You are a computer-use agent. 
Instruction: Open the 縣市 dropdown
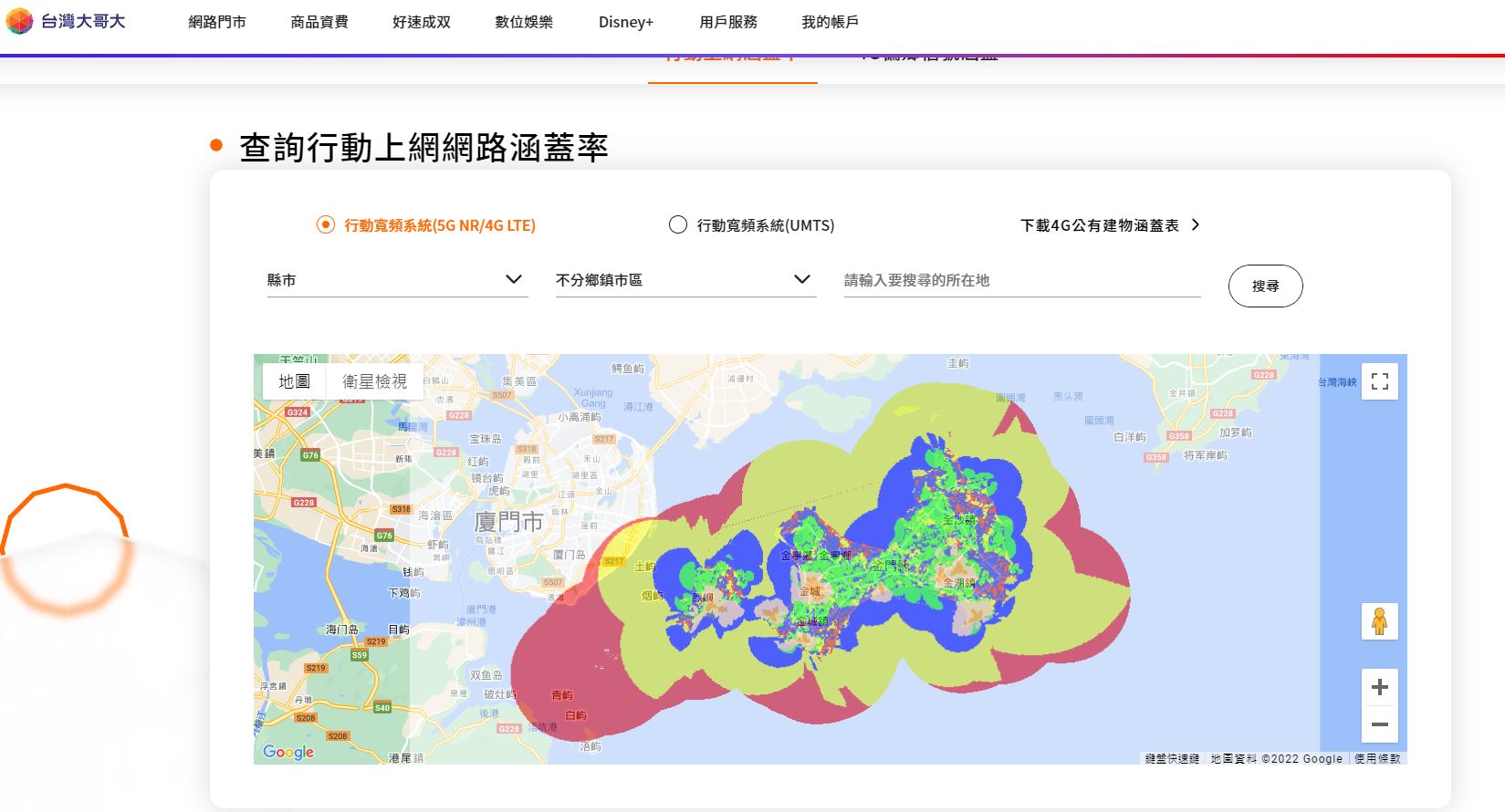click(396, 280)
